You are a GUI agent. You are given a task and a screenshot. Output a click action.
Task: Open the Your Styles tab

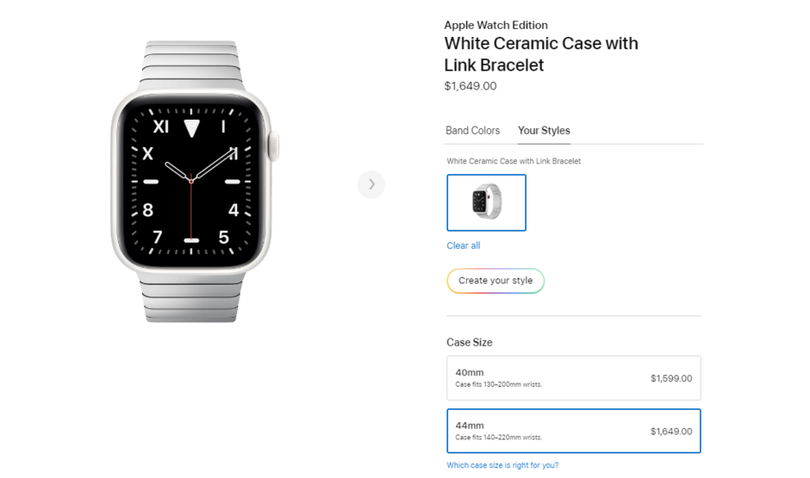[544, 131]
